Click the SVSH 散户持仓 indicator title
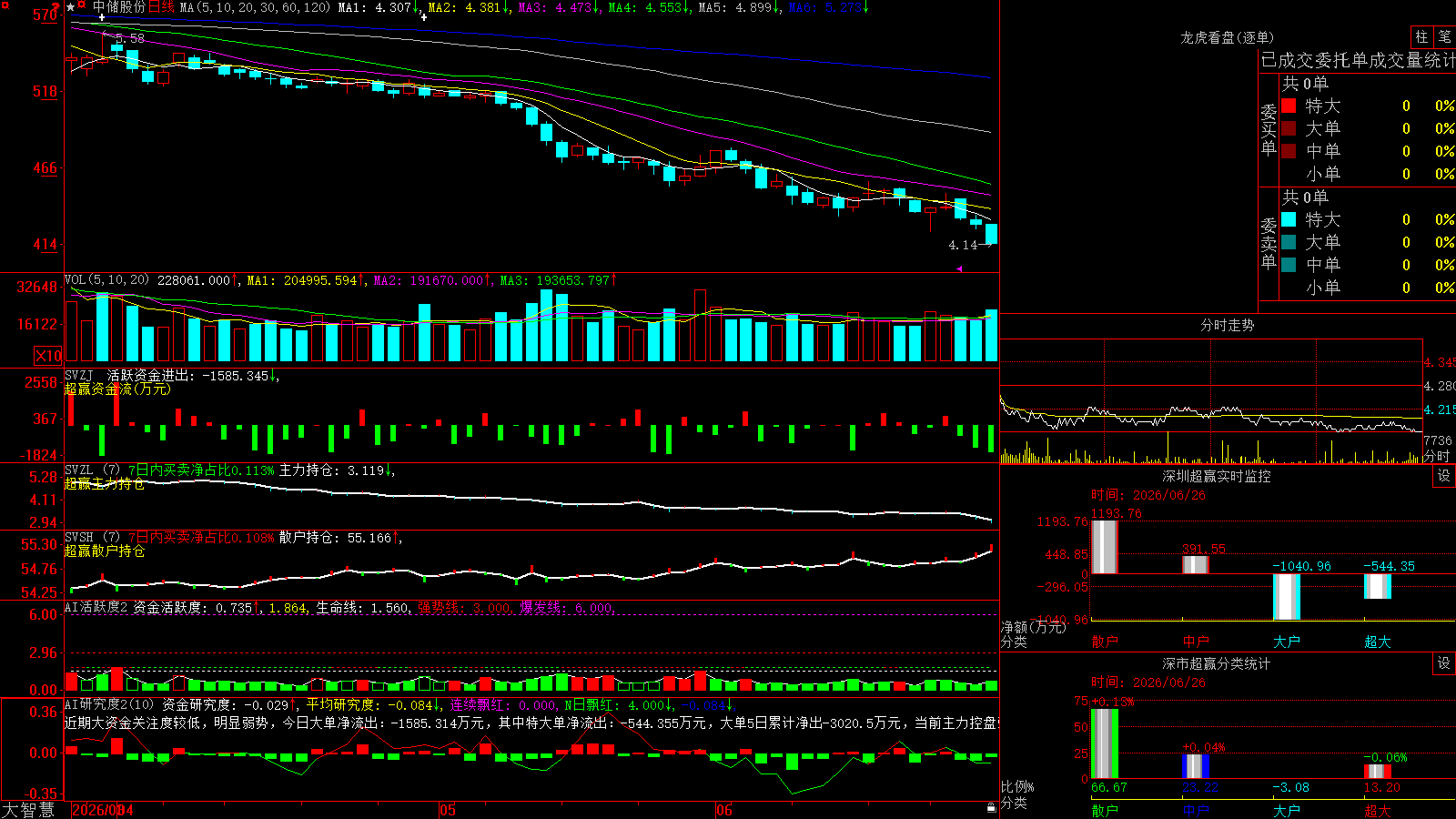Image resolution: width=1456 pixels, height=819 pixels. (x=232, y=538)
